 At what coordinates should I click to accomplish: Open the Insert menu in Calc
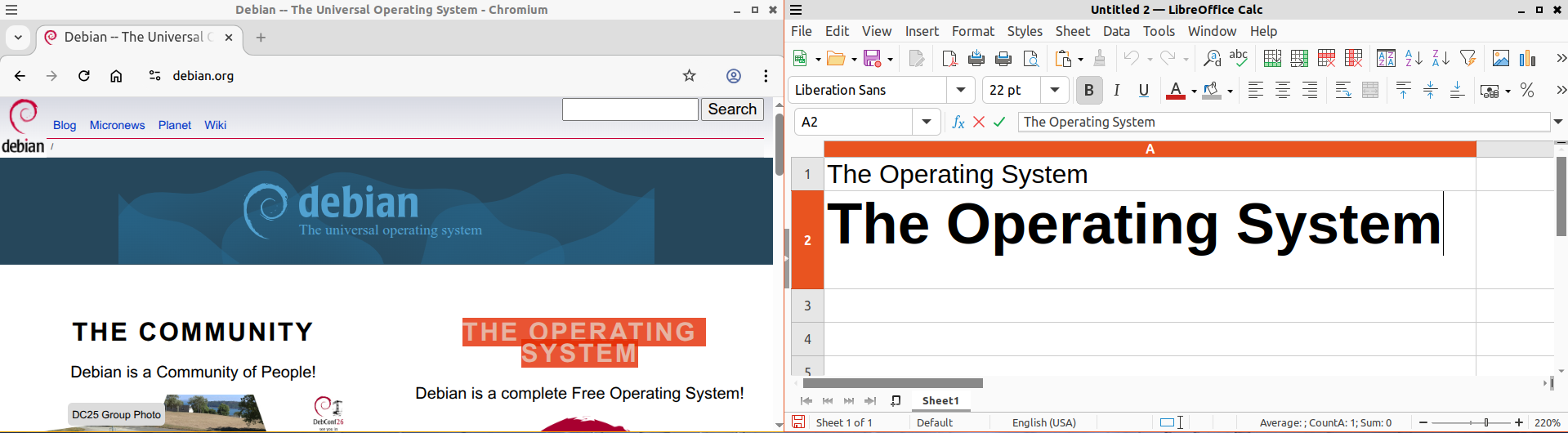click(922, 31)
